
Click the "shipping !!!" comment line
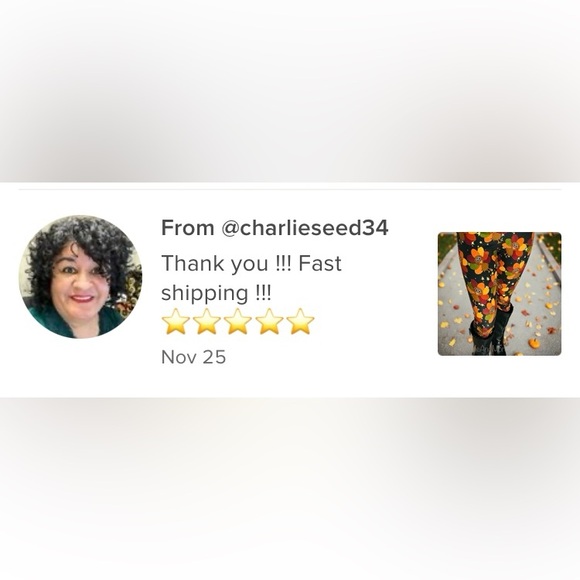(216, 293)
